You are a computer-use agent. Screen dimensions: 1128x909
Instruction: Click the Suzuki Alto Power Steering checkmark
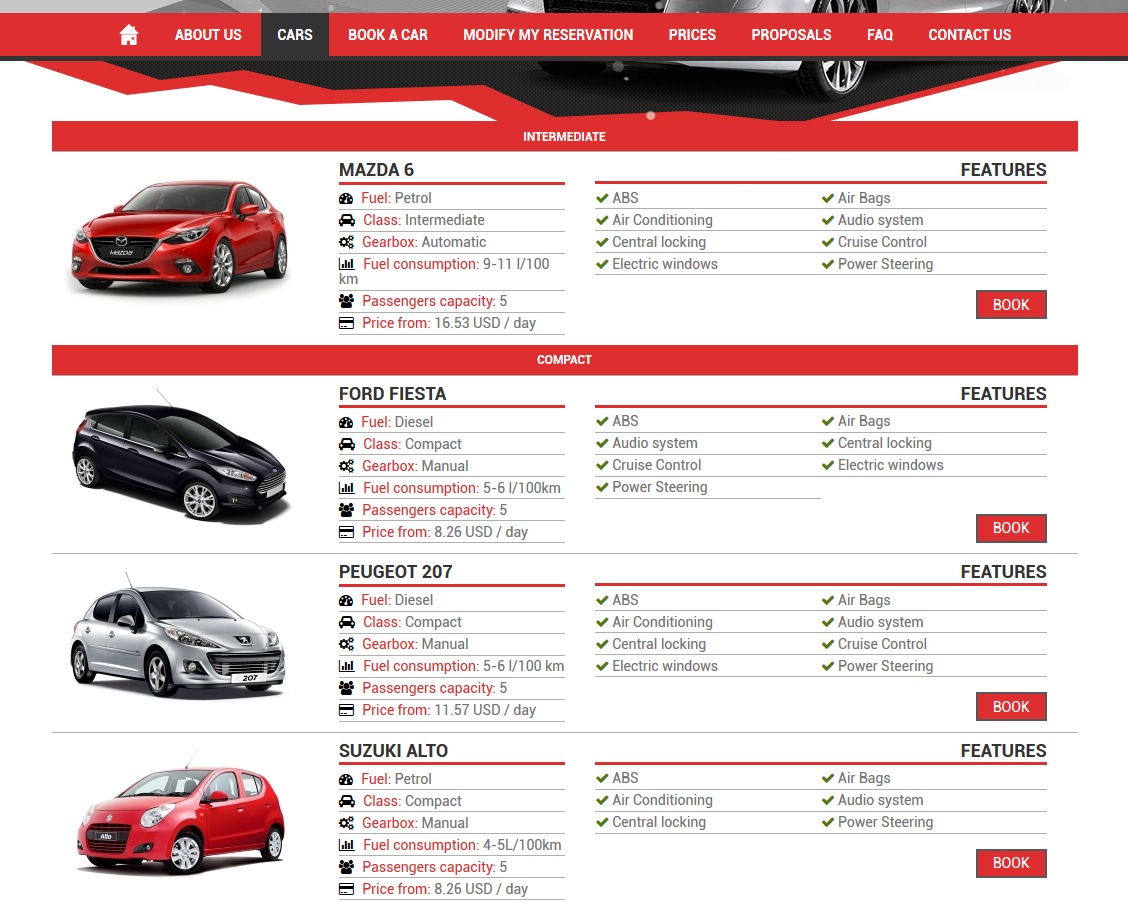pyautogui.click(x=828, y=823)
